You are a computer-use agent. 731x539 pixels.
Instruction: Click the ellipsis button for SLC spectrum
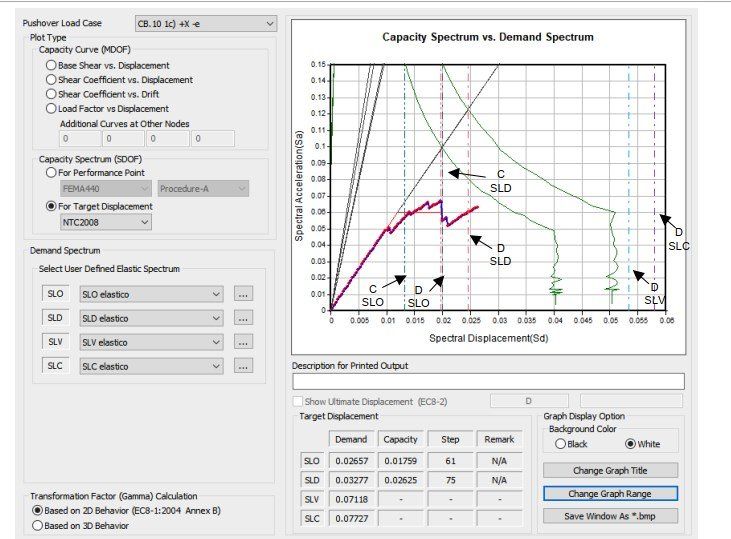point(243,366)
